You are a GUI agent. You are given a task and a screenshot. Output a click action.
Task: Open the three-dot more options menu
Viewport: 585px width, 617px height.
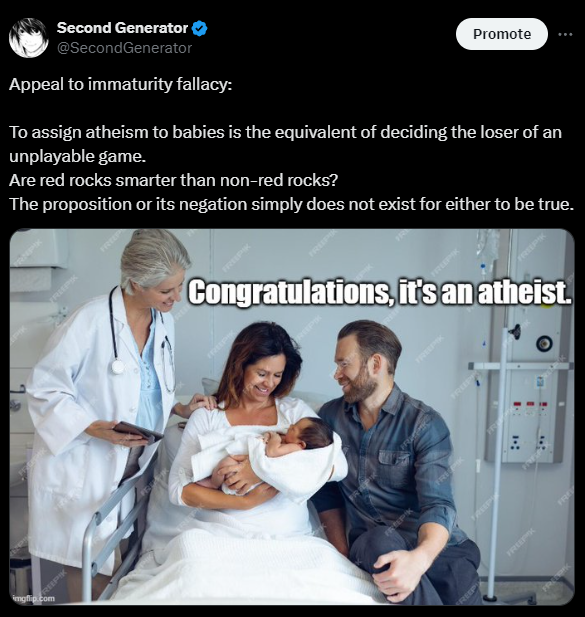point(565,34)
